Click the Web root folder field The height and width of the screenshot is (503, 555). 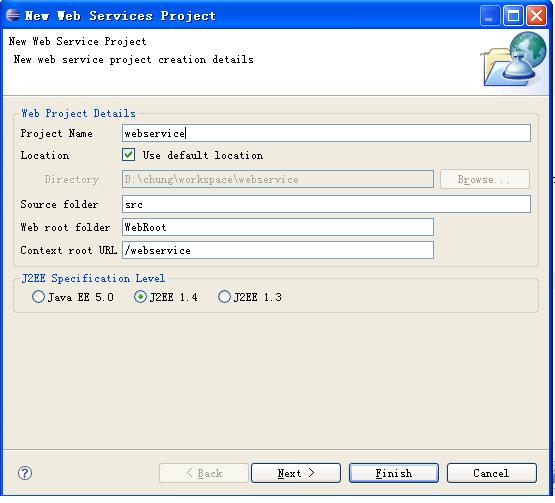[278, 227]
